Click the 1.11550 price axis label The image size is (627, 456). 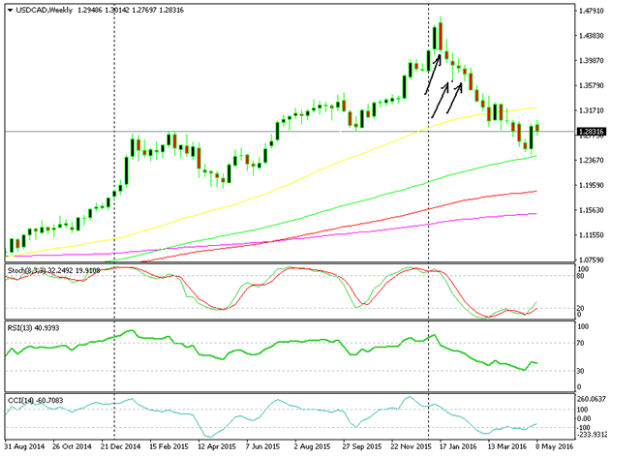[591, 235]
